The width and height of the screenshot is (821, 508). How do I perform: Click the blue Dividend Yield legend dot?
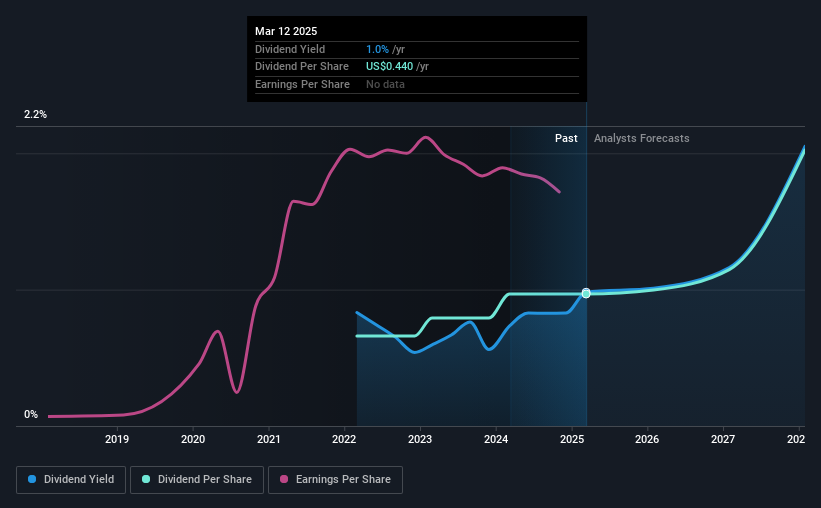[32, 479]
